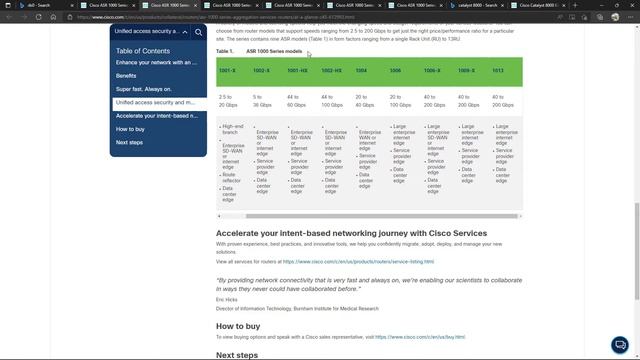Select the 1001-X column header
640x360 pixels.
pos(227,71)
